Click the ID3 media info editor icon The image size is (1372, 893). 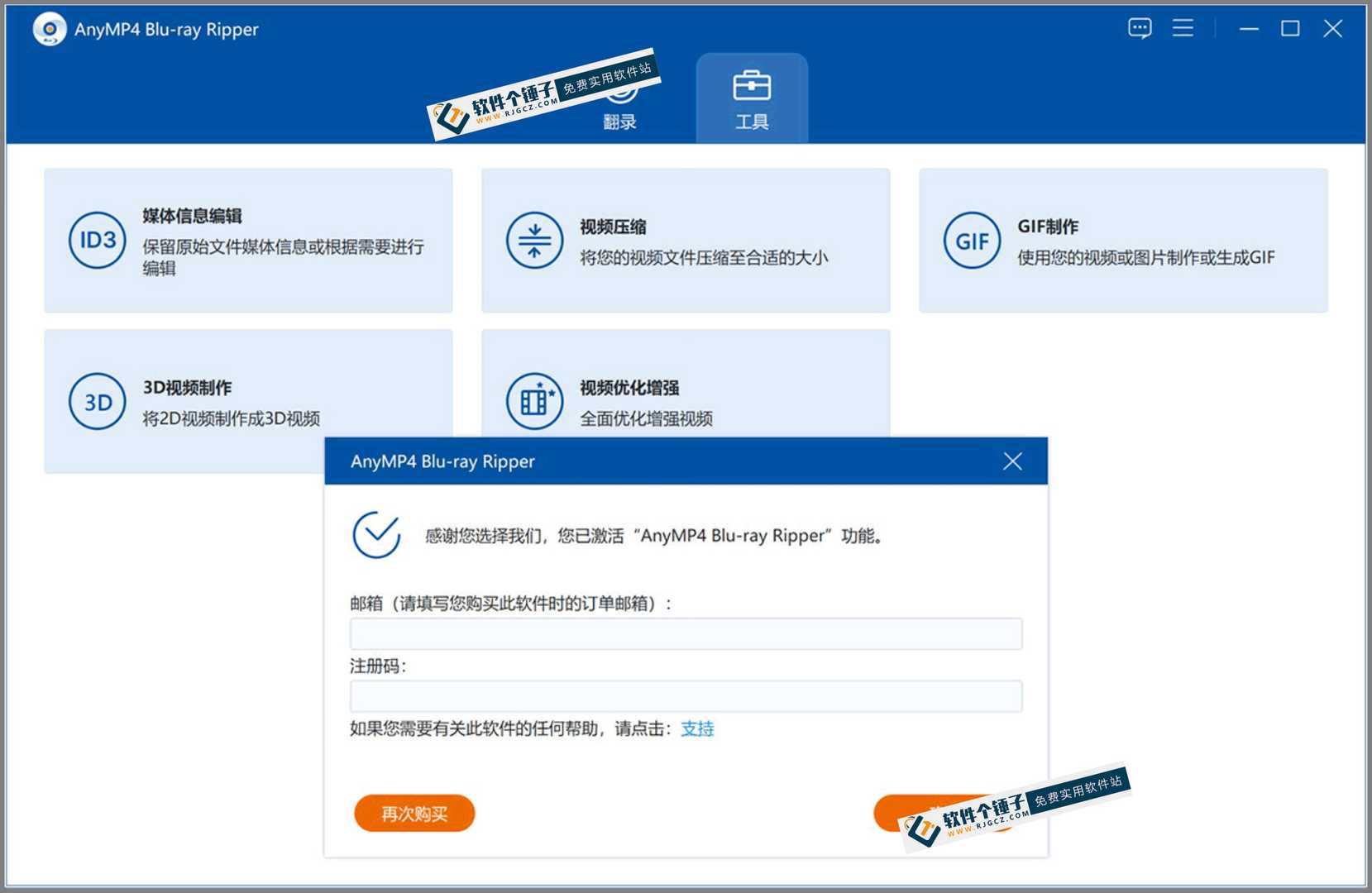98,240
